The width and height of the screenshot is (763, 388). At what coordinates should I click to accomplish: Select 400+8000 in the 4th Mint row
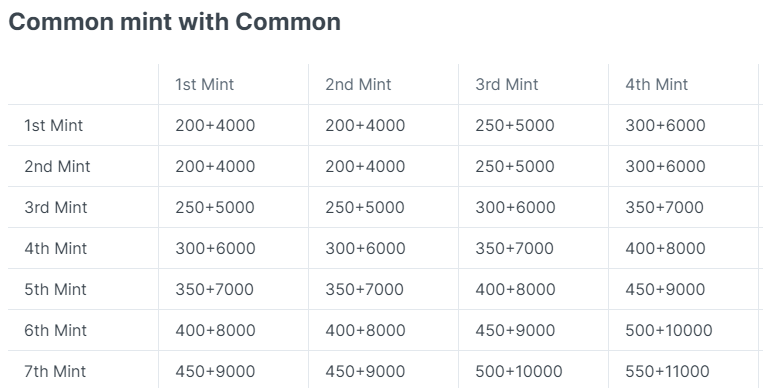pos(665,248)
